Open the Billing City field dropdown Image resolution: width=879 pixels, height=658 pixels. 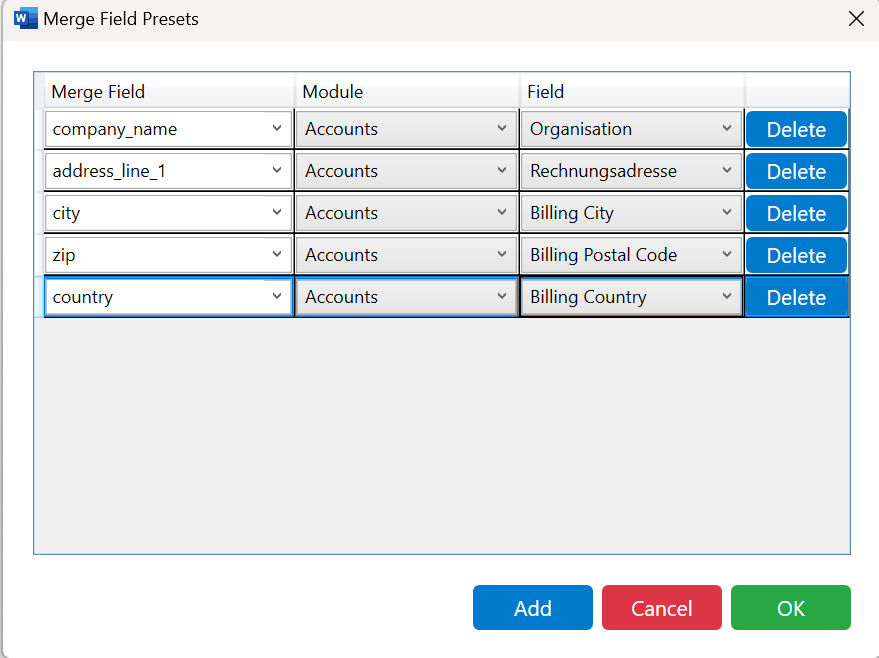pyautogui.click(x=632, y=213)
